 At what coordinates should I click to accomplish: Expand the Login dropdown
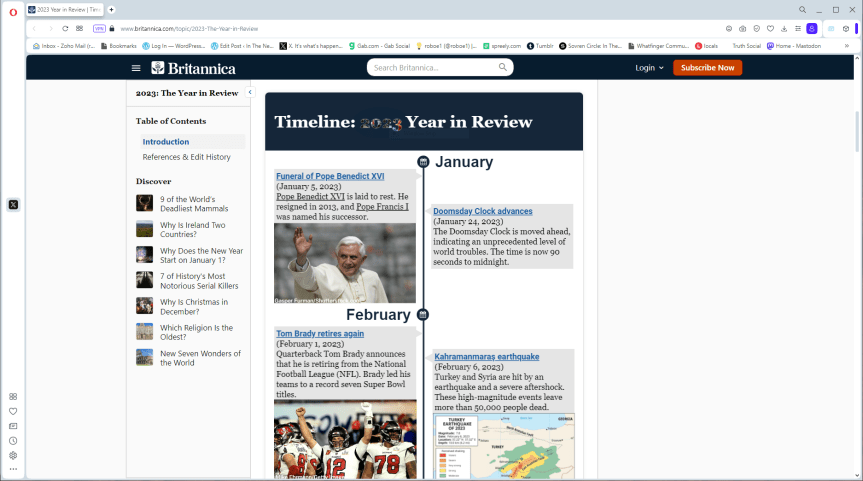click(x=649, y=68)
